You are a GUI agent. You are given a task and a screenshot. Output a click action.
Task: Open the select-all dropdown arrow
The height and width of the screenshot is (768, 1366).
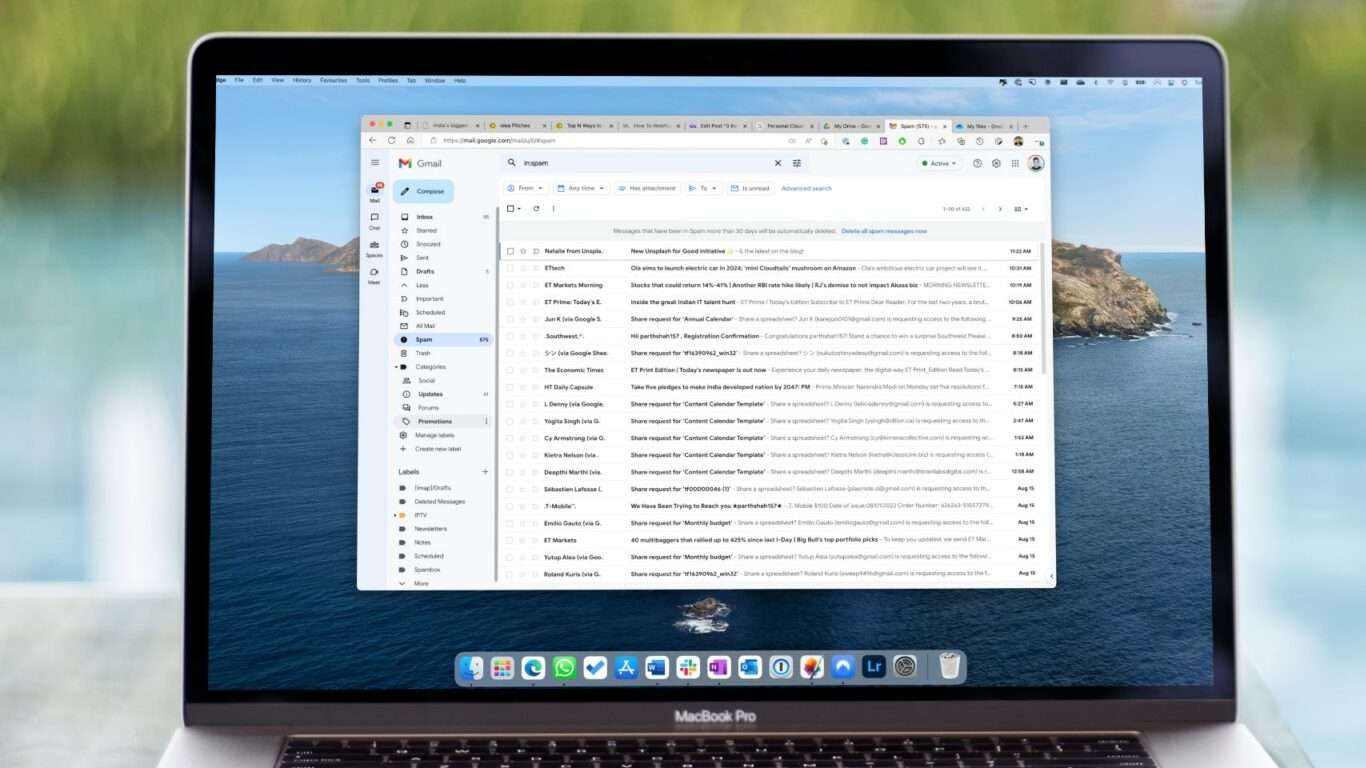coord(520,209)
